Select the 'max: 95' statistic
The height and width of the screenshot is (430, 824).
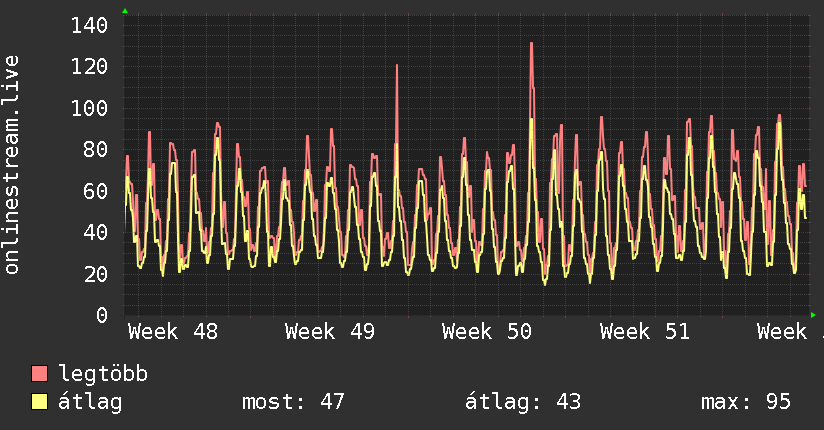(x=746, y=402)
